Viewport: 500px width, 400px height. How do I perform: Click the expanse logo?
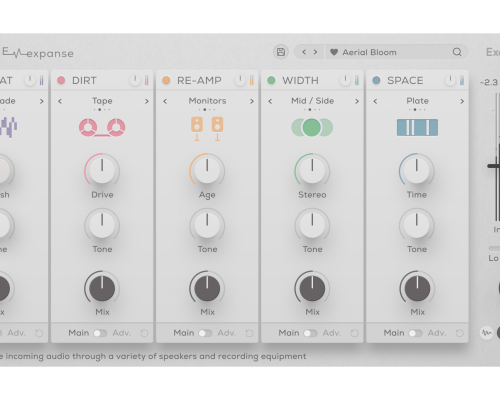(x=38, y=53)
